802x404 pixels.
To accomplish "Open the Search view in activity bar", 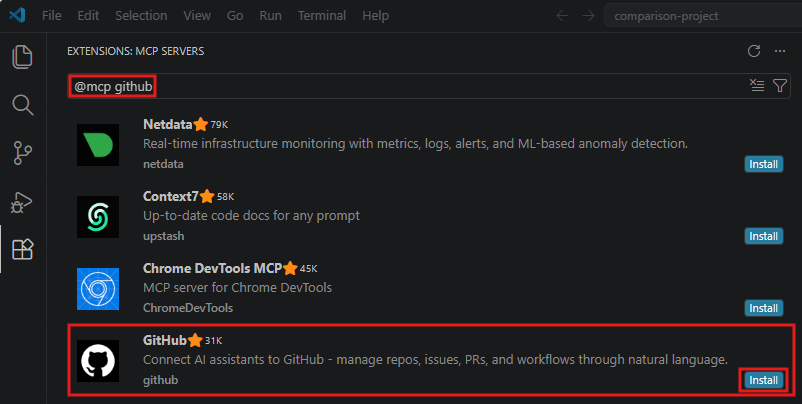I will coord(23,105).
